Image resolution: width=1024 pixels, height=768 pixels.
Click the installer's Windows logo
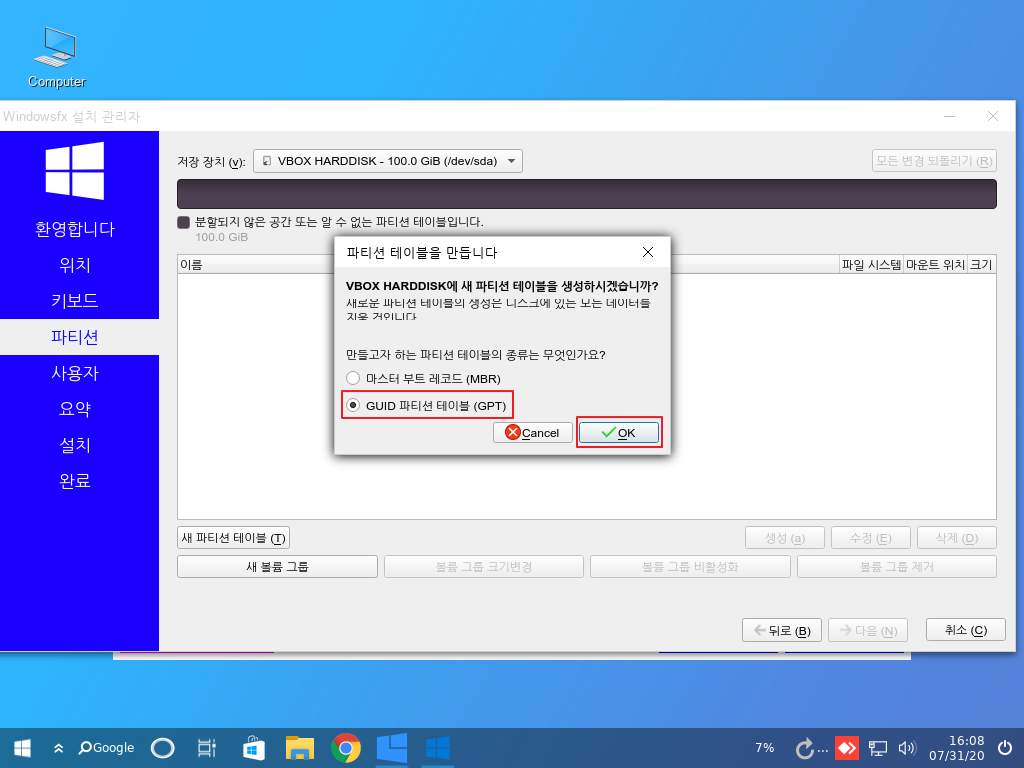tap(75, 170)
